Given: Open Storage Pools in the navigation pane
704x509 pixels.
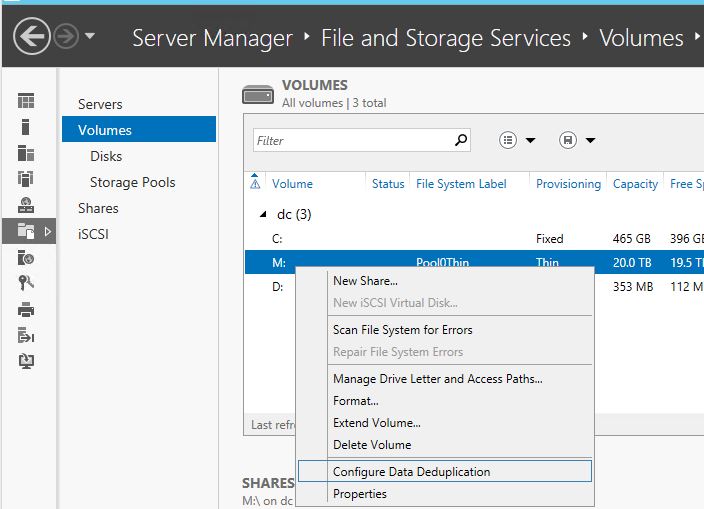Looking at the screenshot, I should coord(132,182).
